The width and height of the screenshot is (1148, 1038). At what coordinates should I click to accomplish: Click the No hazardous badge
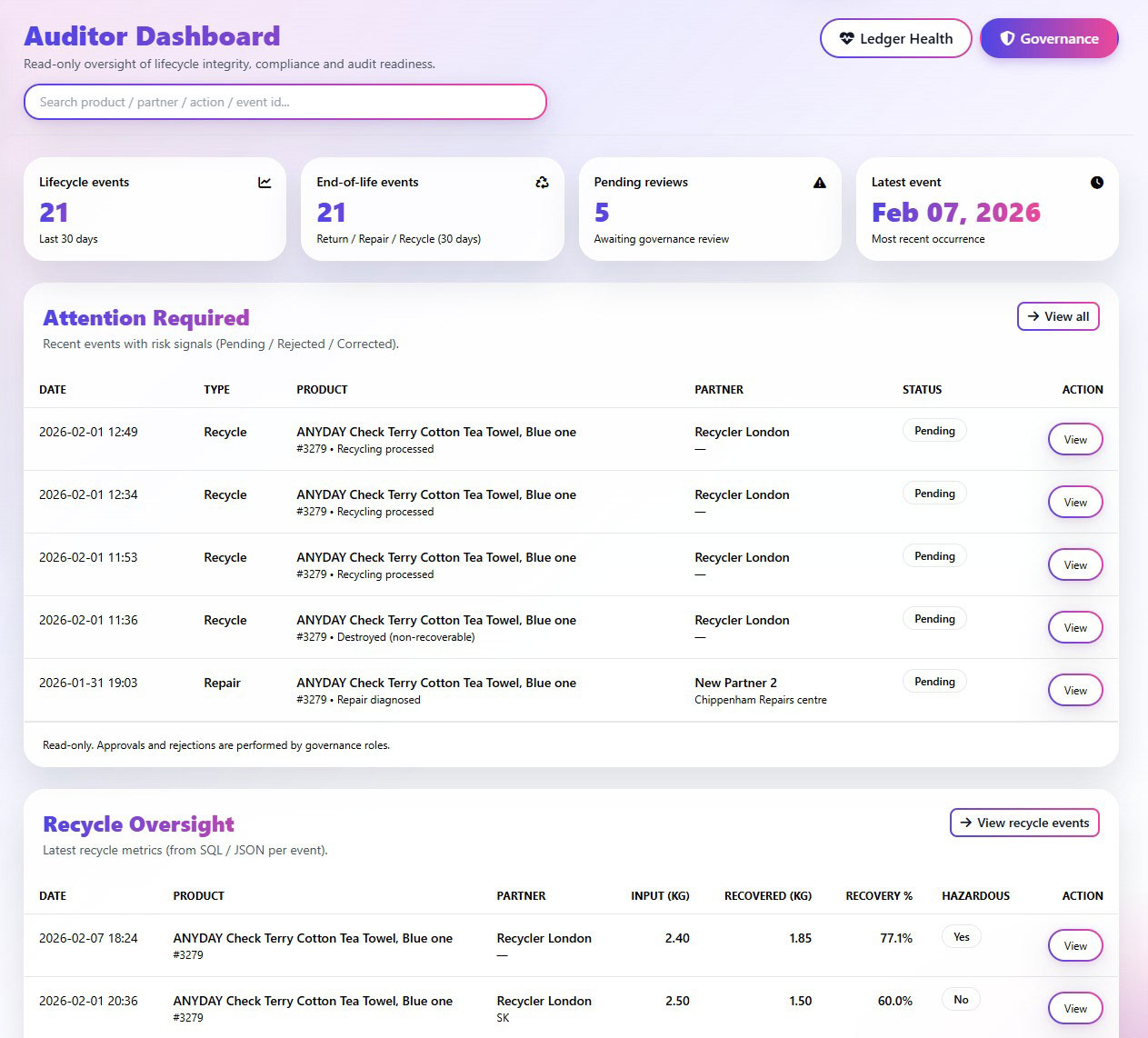tap(961, 1000)
